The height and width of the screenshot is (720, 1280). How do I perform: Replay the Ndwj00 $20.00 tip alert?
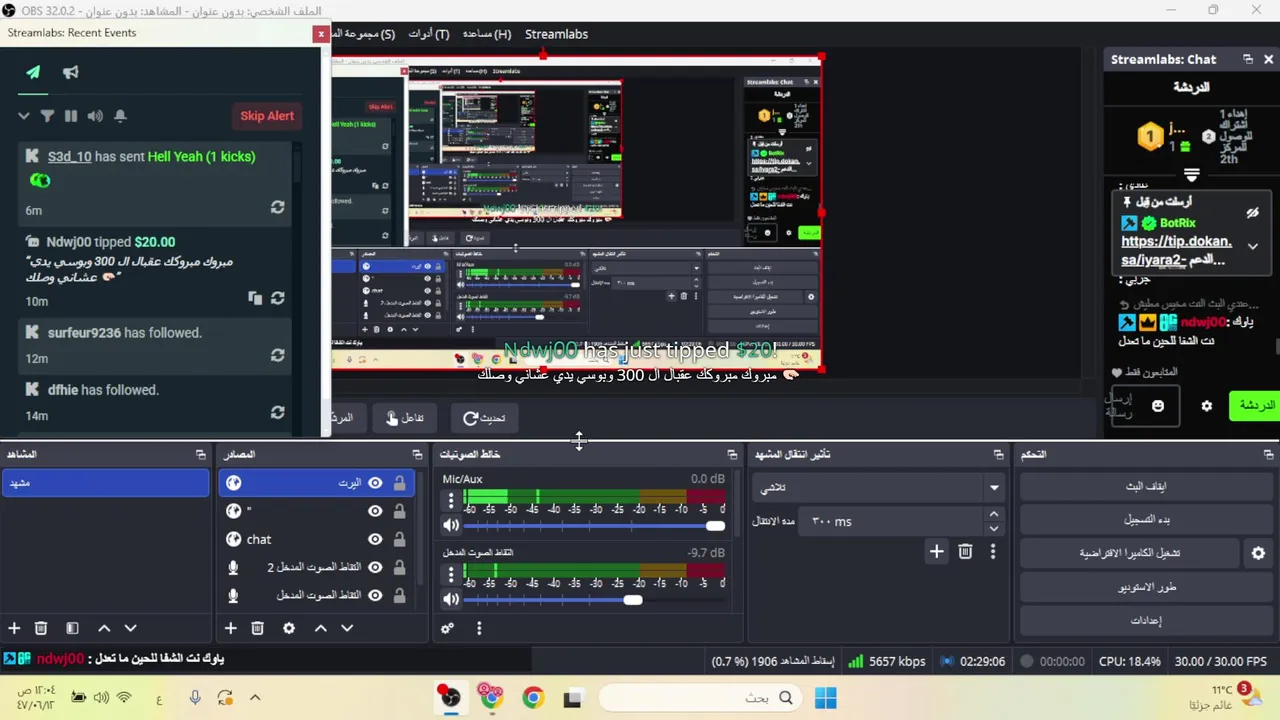(x=277, y=298)
